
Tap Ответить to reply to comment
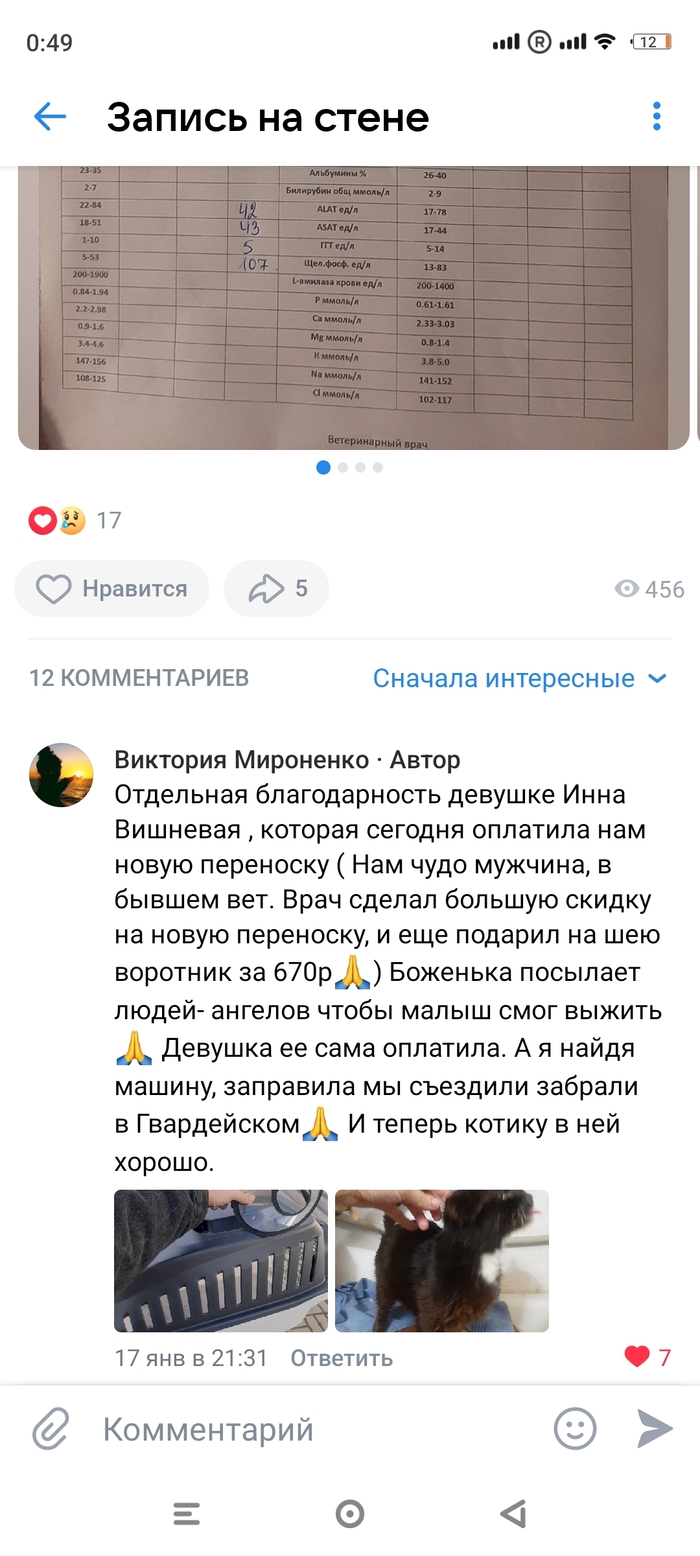341,1358
